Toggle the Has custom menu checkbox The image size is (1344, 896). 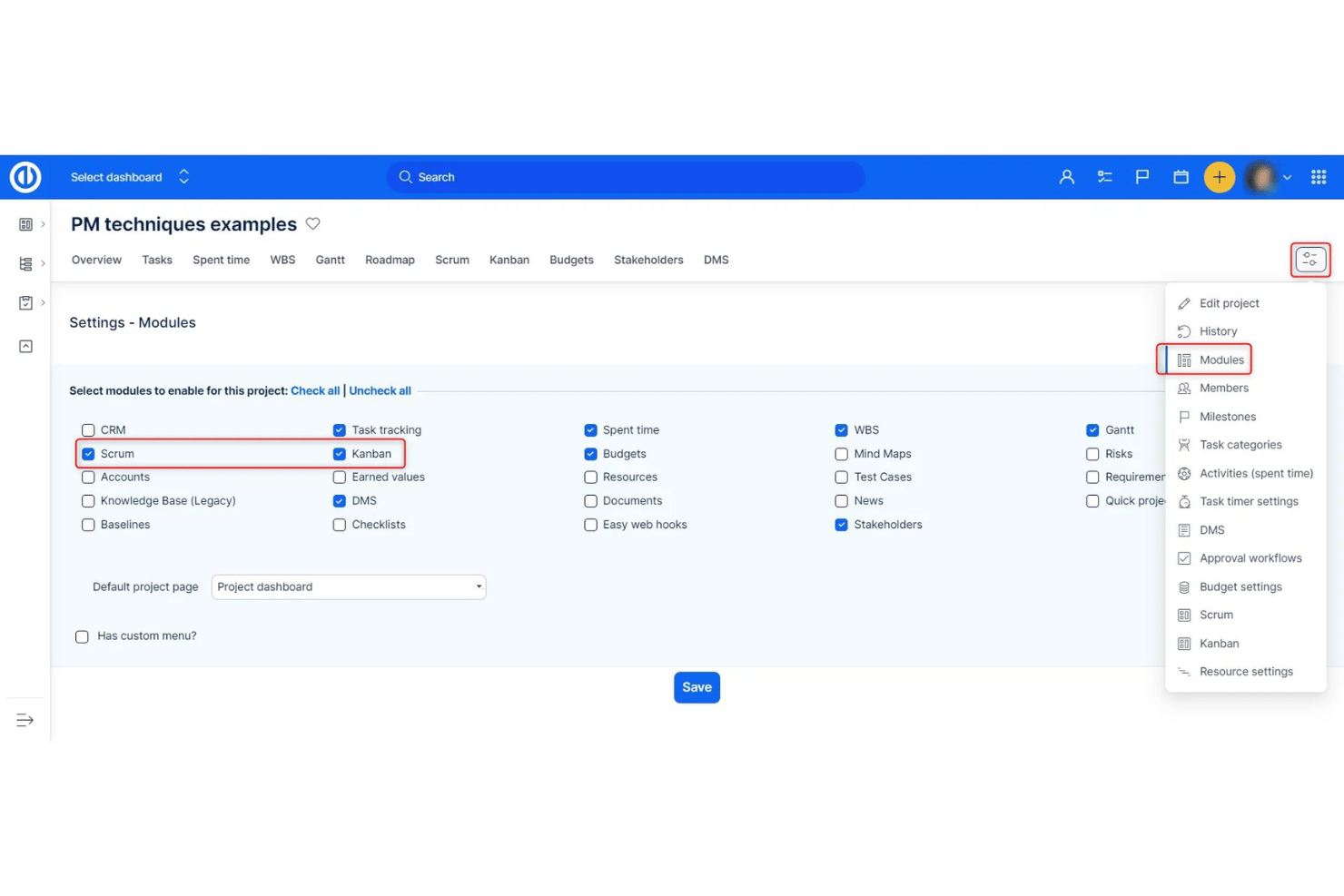coord(82,636)
